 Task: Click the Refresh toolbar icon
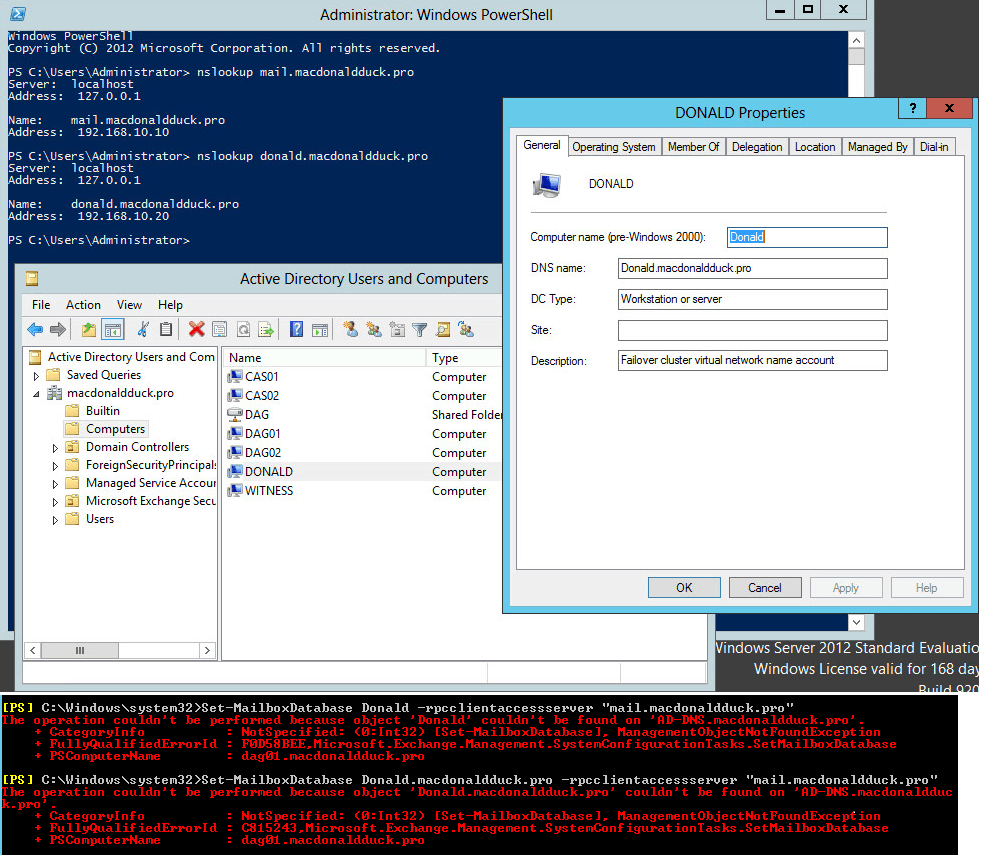[242, 329]
